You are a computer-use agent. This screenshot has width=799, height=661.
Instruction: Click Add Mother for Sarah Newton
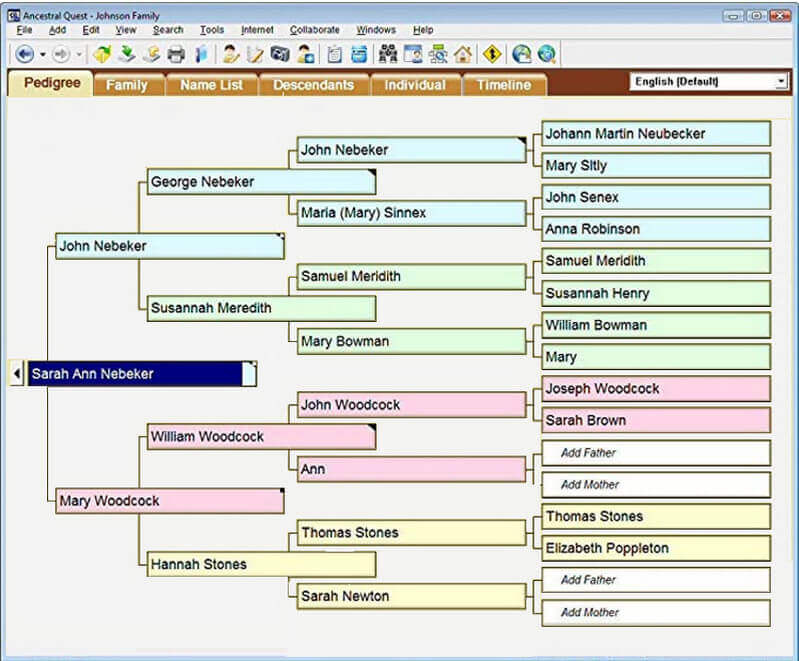click(x=655, y=612)
